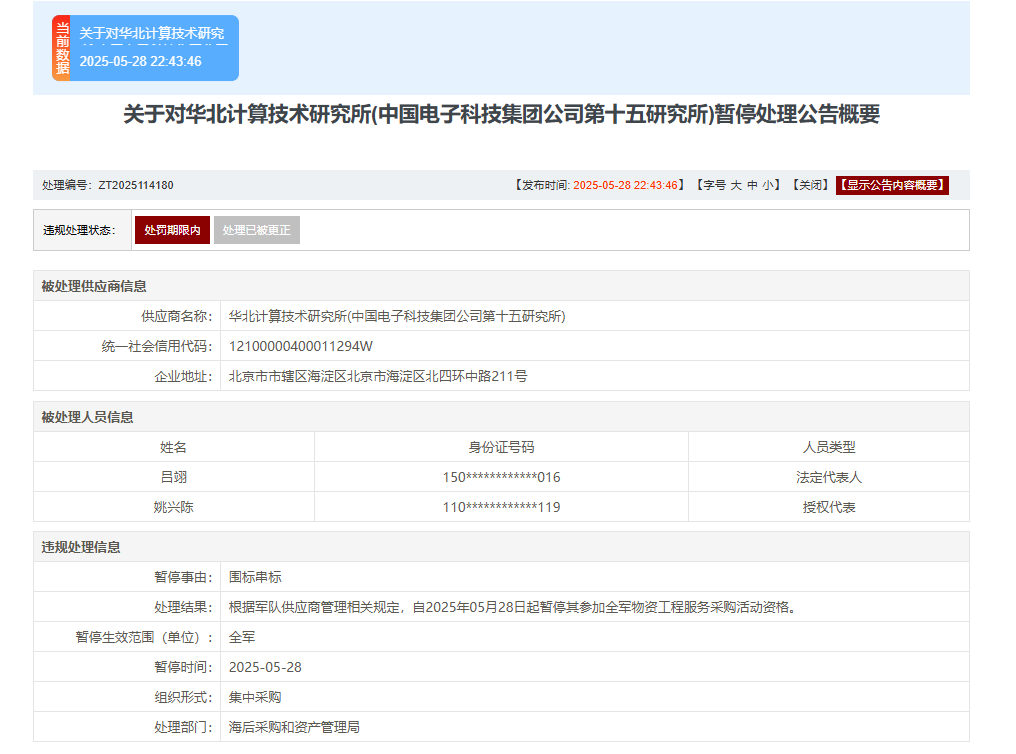Click the ID number 110************119
Image resolution: width=1016 pixels, height=754 pixels.
pos(502,507)
